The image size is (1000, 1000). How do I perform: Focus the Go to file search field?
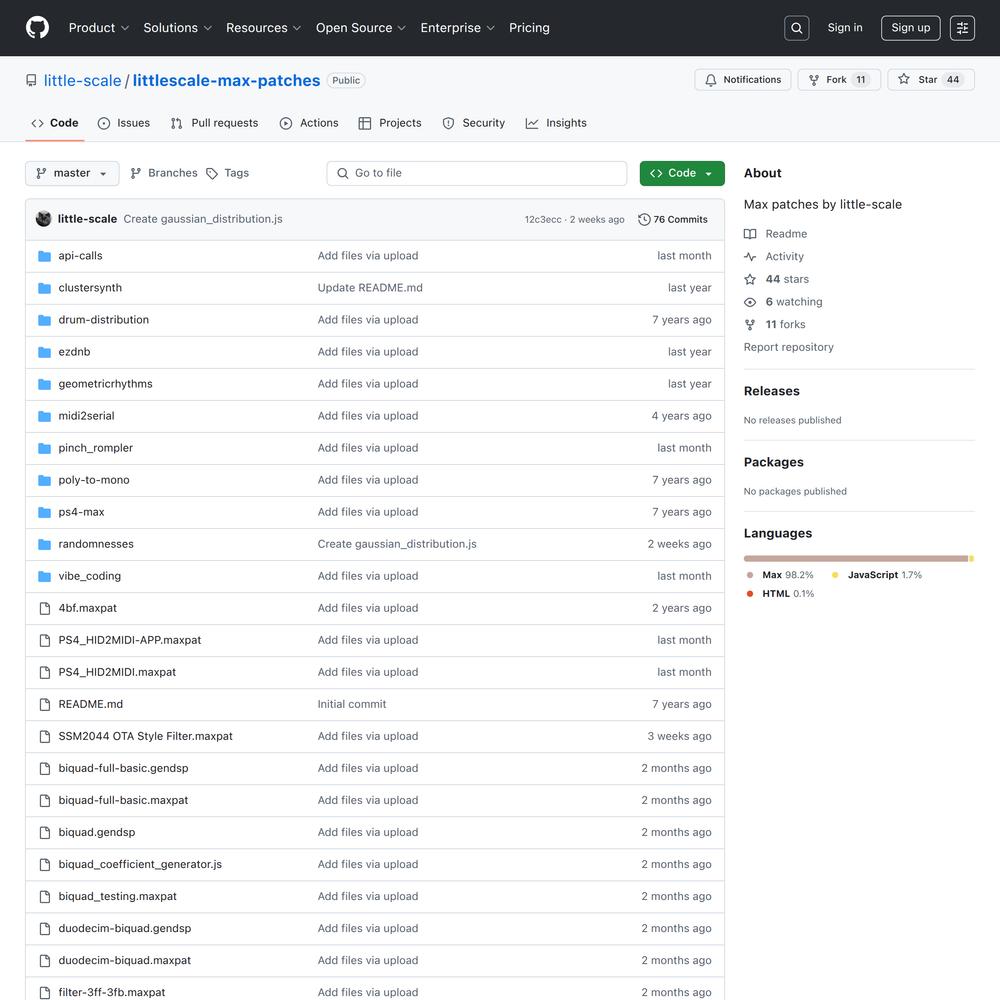[x=476, y=173]
